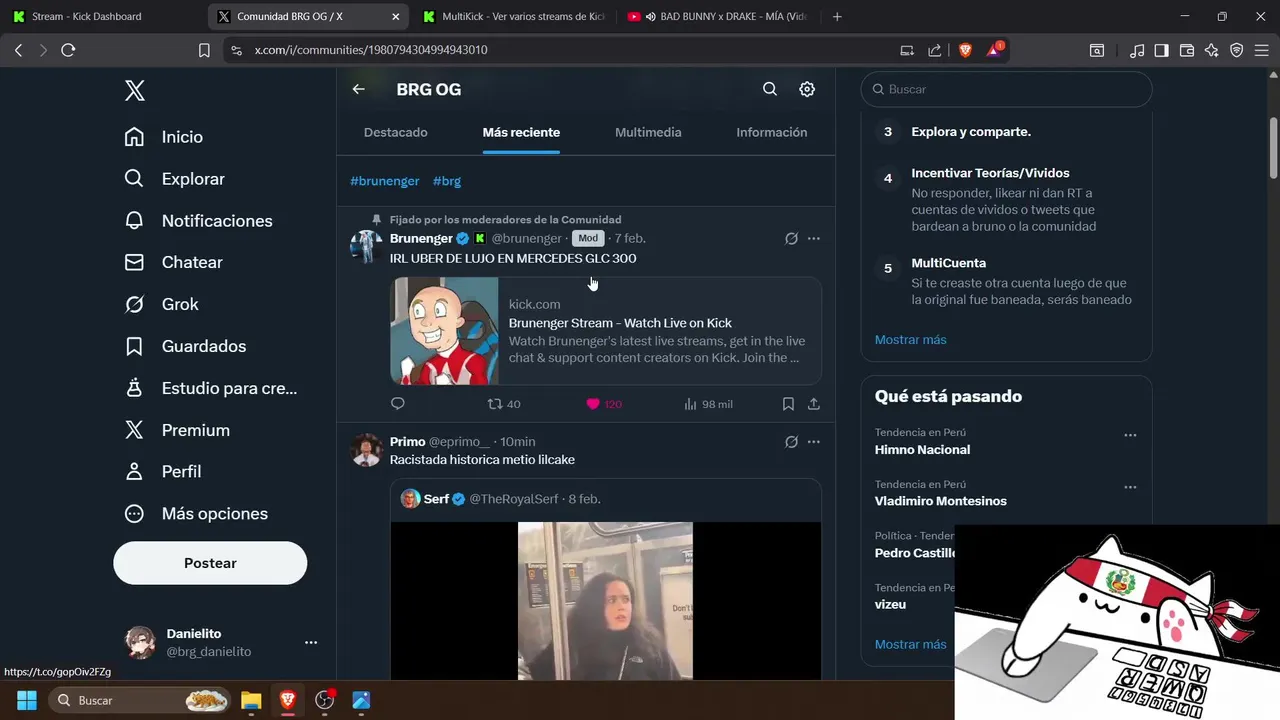1280x720 pixels.
Task: Share Brunenger's pinned post
Action: pos(814,404)
